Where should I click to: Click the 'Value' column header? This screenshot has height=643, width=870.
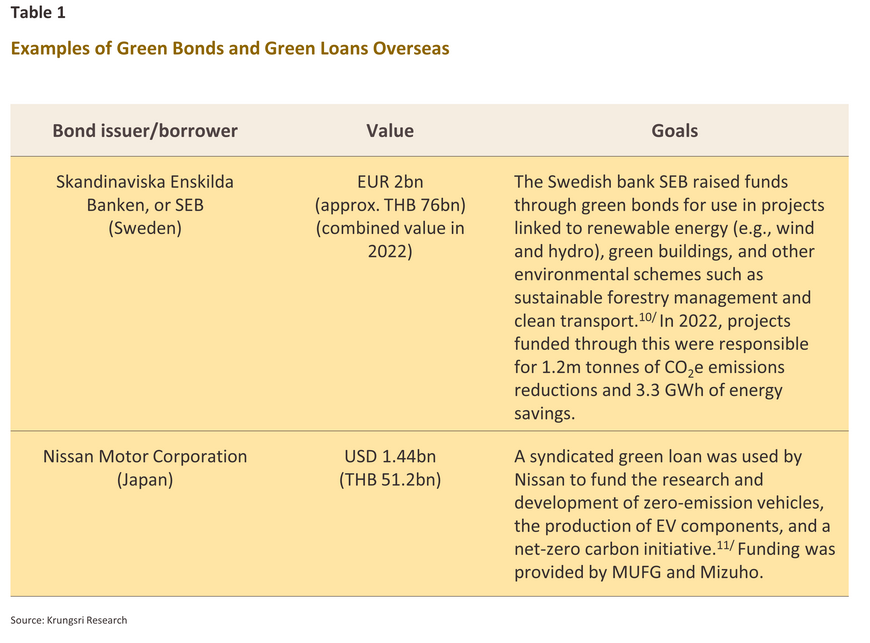[x=390, y=130]
